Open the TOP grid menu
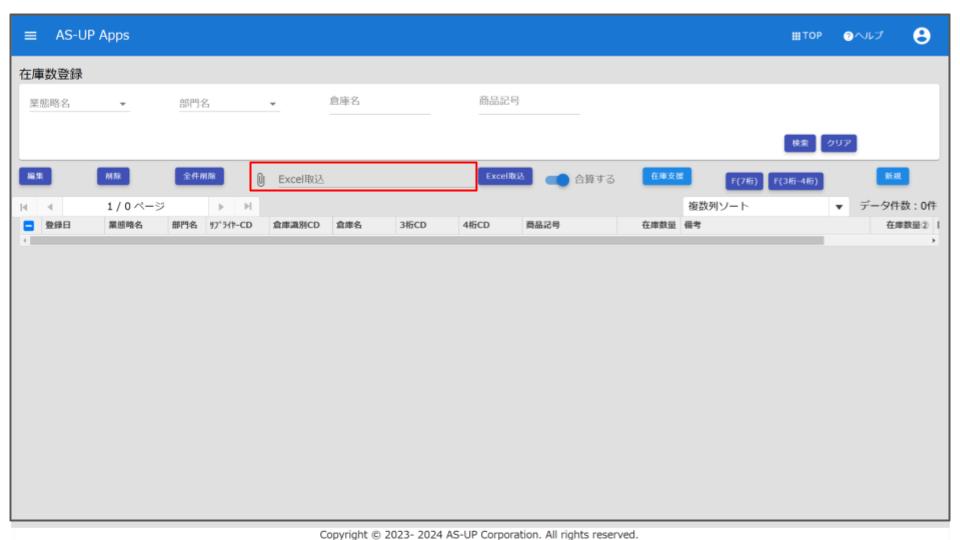 [x=806, y=36]
